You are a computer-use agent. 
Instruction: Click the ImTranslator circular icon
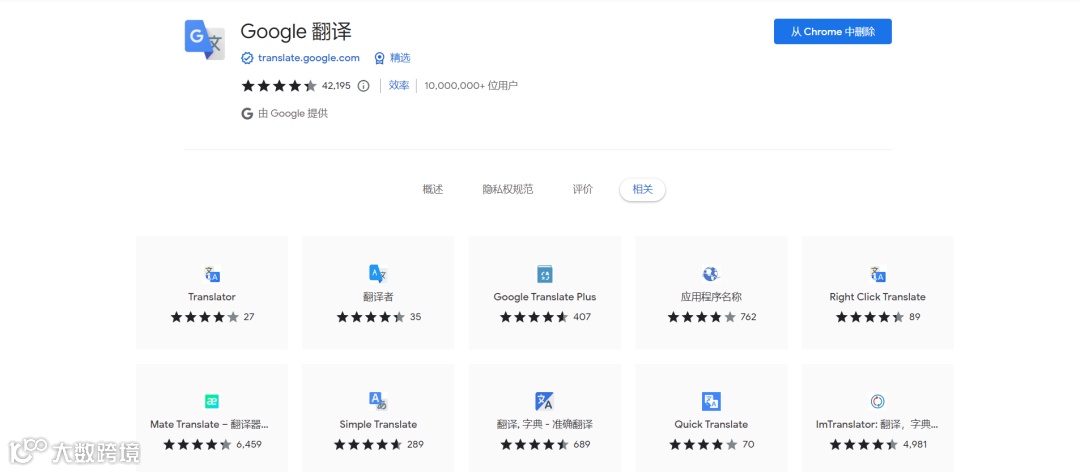point(878,401)
